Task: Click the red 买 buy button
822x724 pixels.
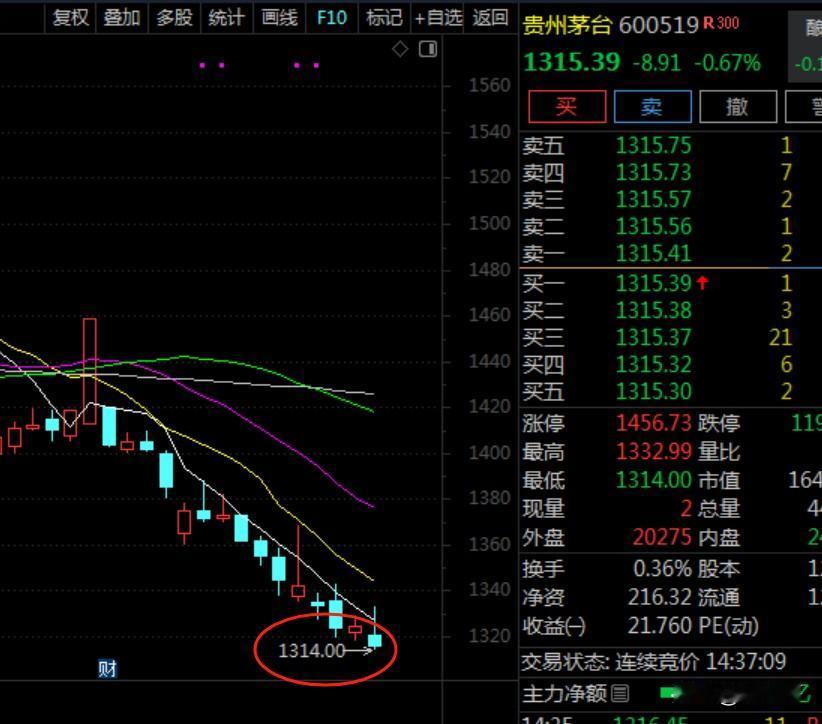Action: pos(567,106)
